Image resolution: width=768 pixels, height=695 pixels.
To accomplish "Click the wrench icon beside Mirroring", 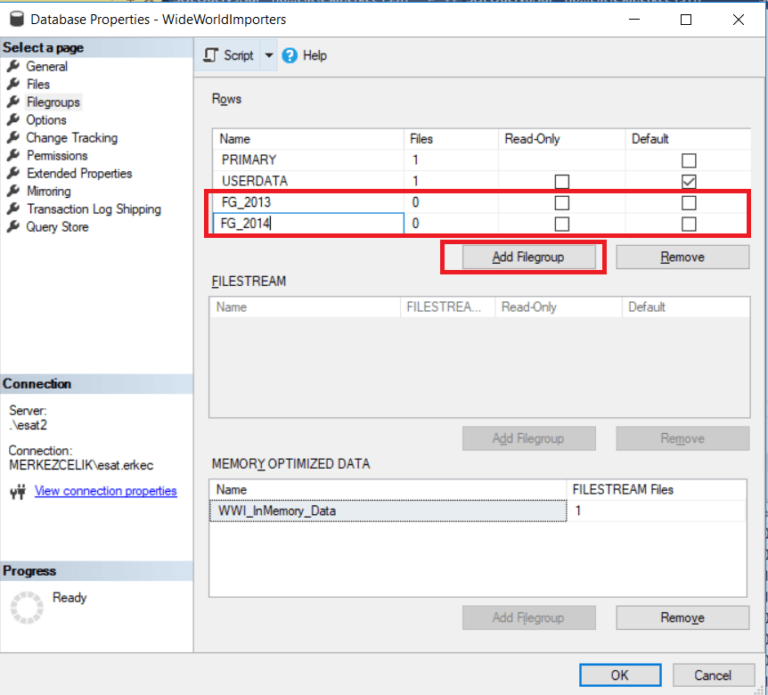I will [x=13, y=191].
